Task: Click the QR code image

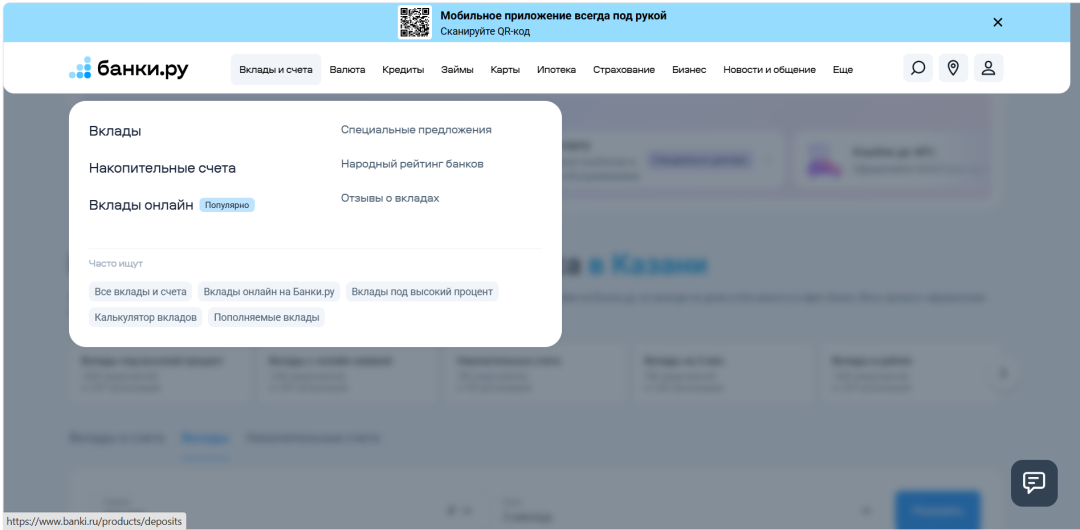Action: (x=415, y=22)
